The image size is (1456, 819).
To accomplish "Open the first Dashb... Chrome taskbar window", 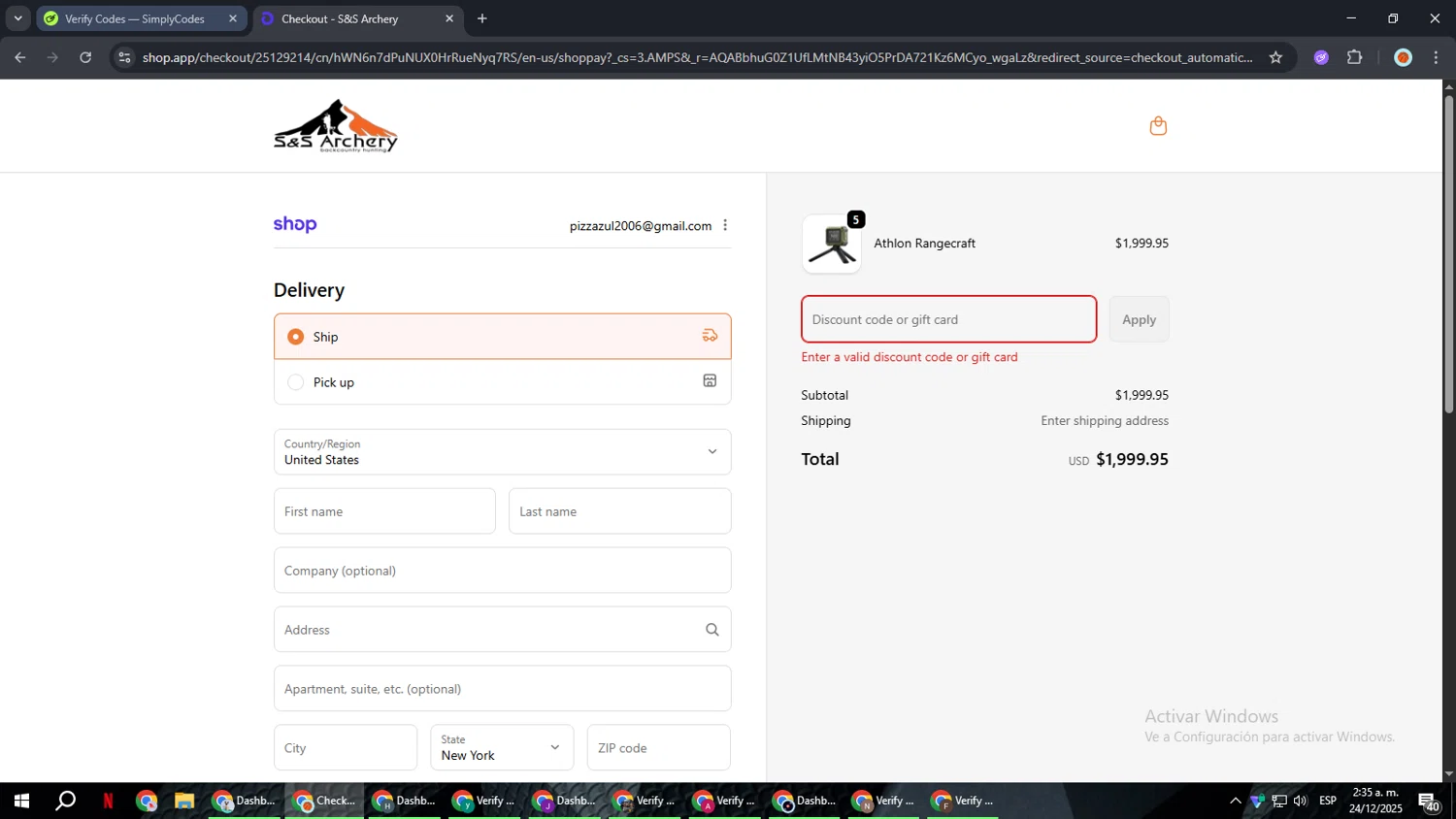I will pos(245,801).
